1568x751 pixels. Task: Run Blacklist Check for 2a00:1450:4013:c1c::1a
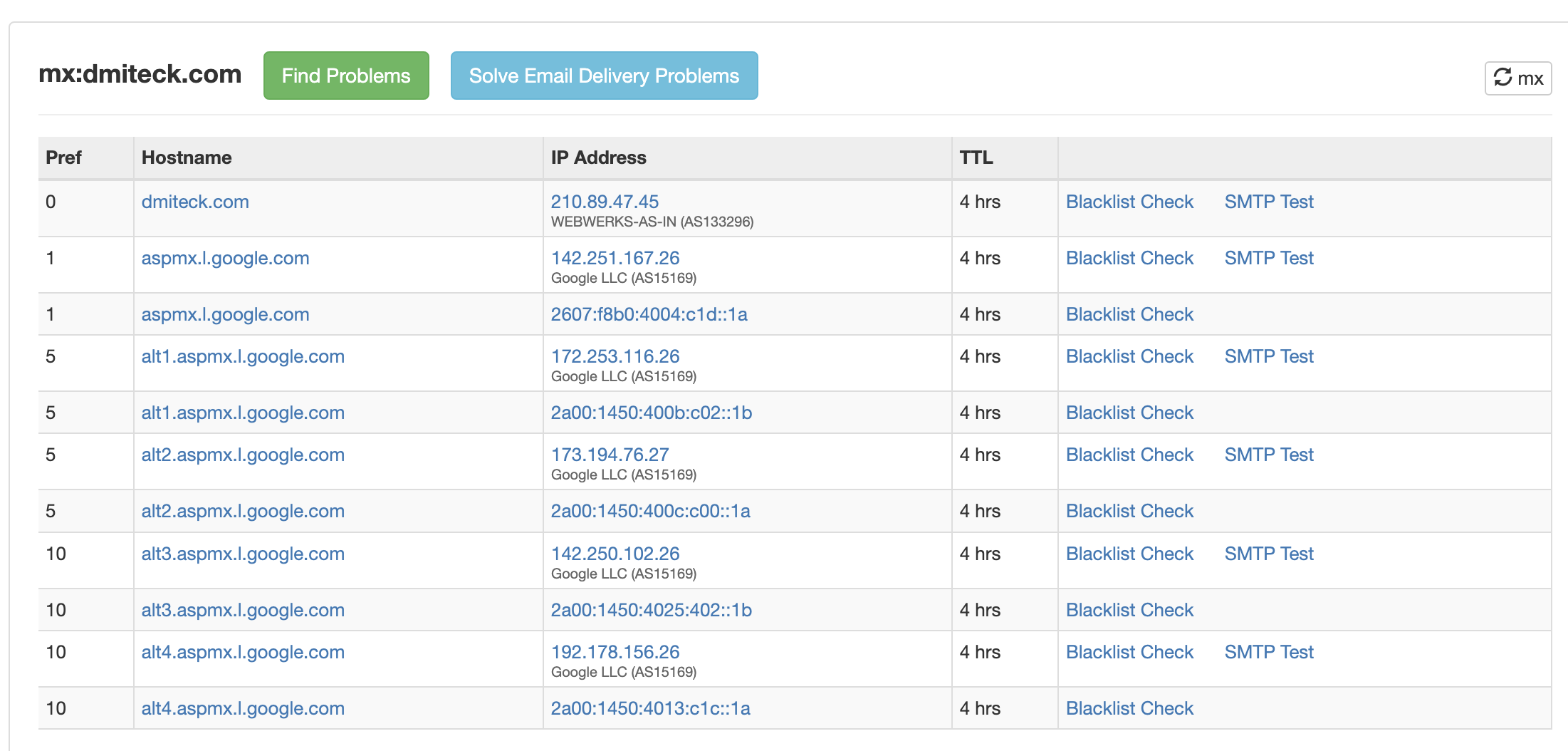click(x=1129, y=708)
